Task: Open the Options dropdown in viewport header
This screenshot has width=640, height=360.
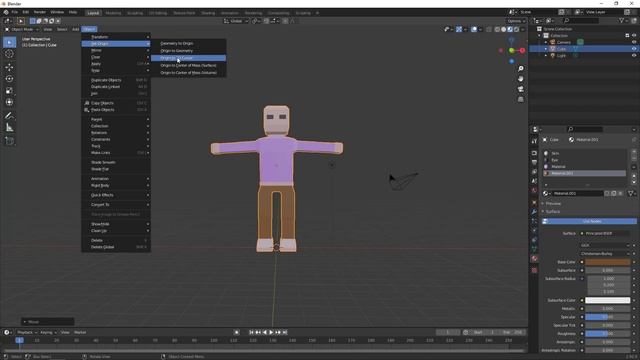Action: pos(516,21)
